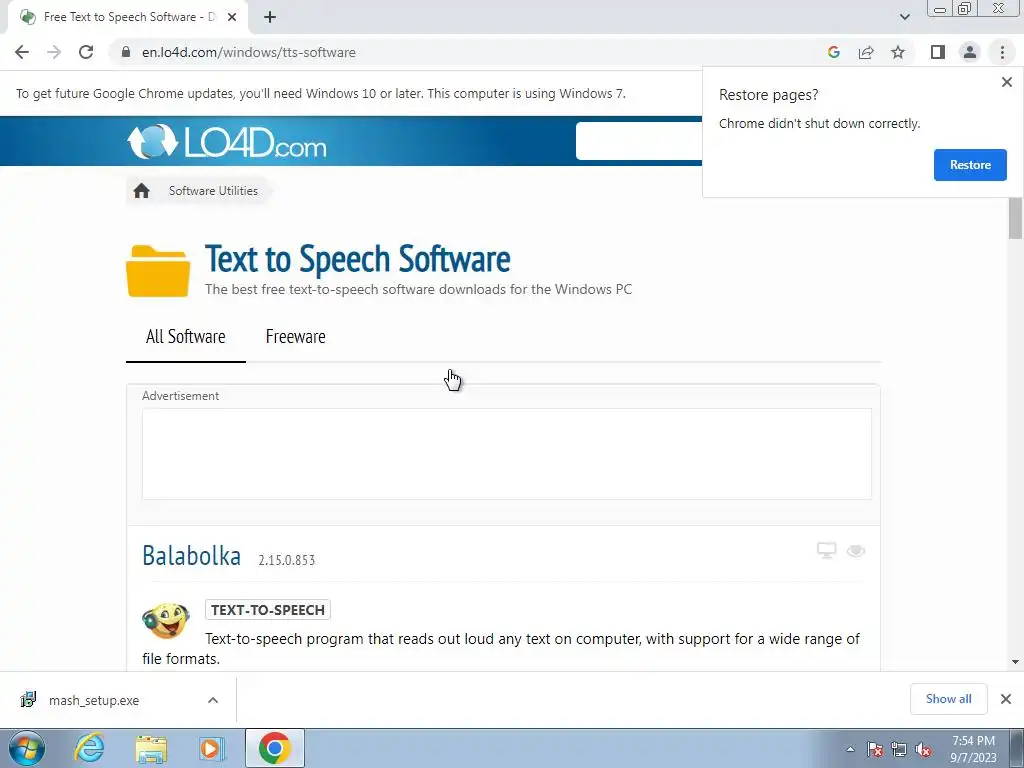Open the Chrome three-dot menu
Image resolution: width=1024 pixels, height=768 pixels.
click(x=1002, y=52)
